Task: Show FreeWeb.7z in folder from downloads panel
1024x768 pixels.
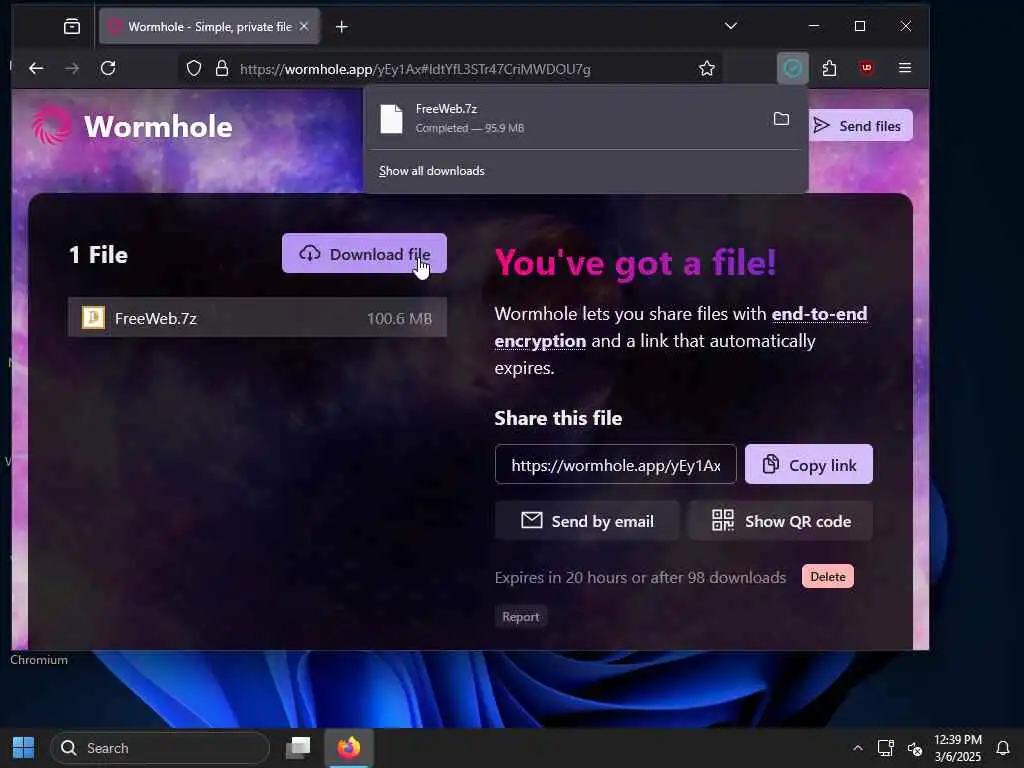Action: pos(781,119)
